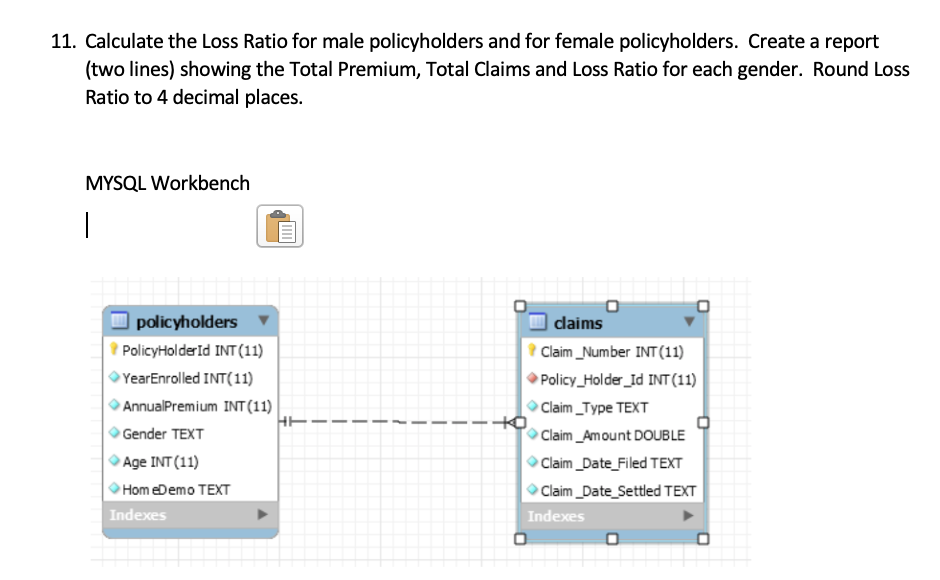Expand the claims Indexes section
This screenshot has height=580, width=940.
point(688,515)
